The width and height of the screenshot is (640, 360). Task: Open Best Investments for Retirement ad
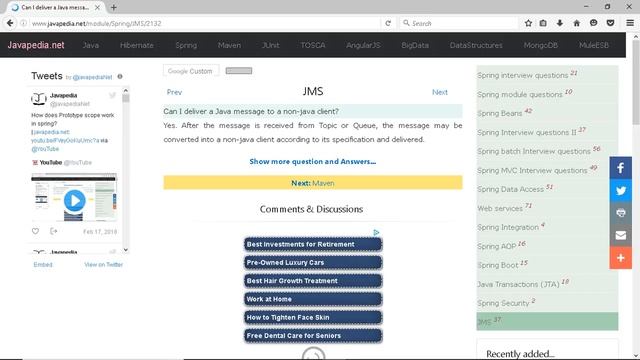click(313, 244)
